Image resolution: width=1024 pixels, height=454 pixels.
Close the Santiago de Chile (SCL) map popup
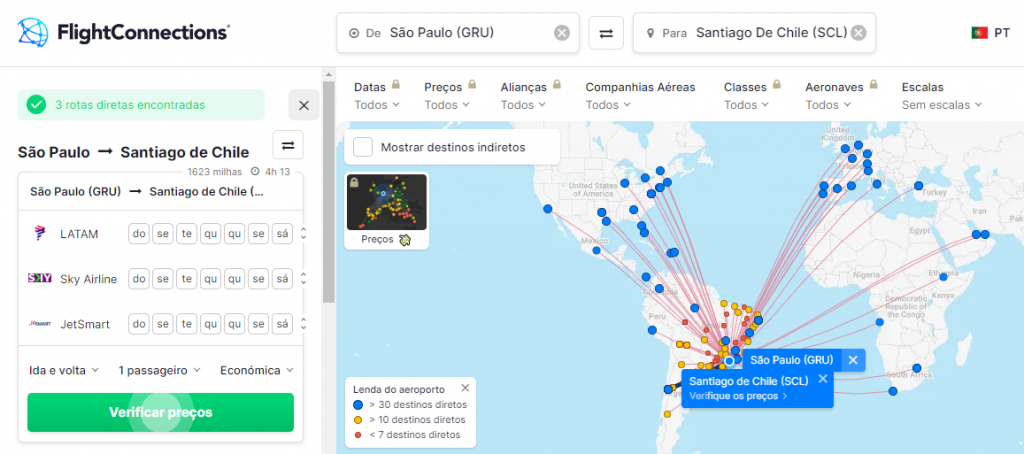pos(822,379)
